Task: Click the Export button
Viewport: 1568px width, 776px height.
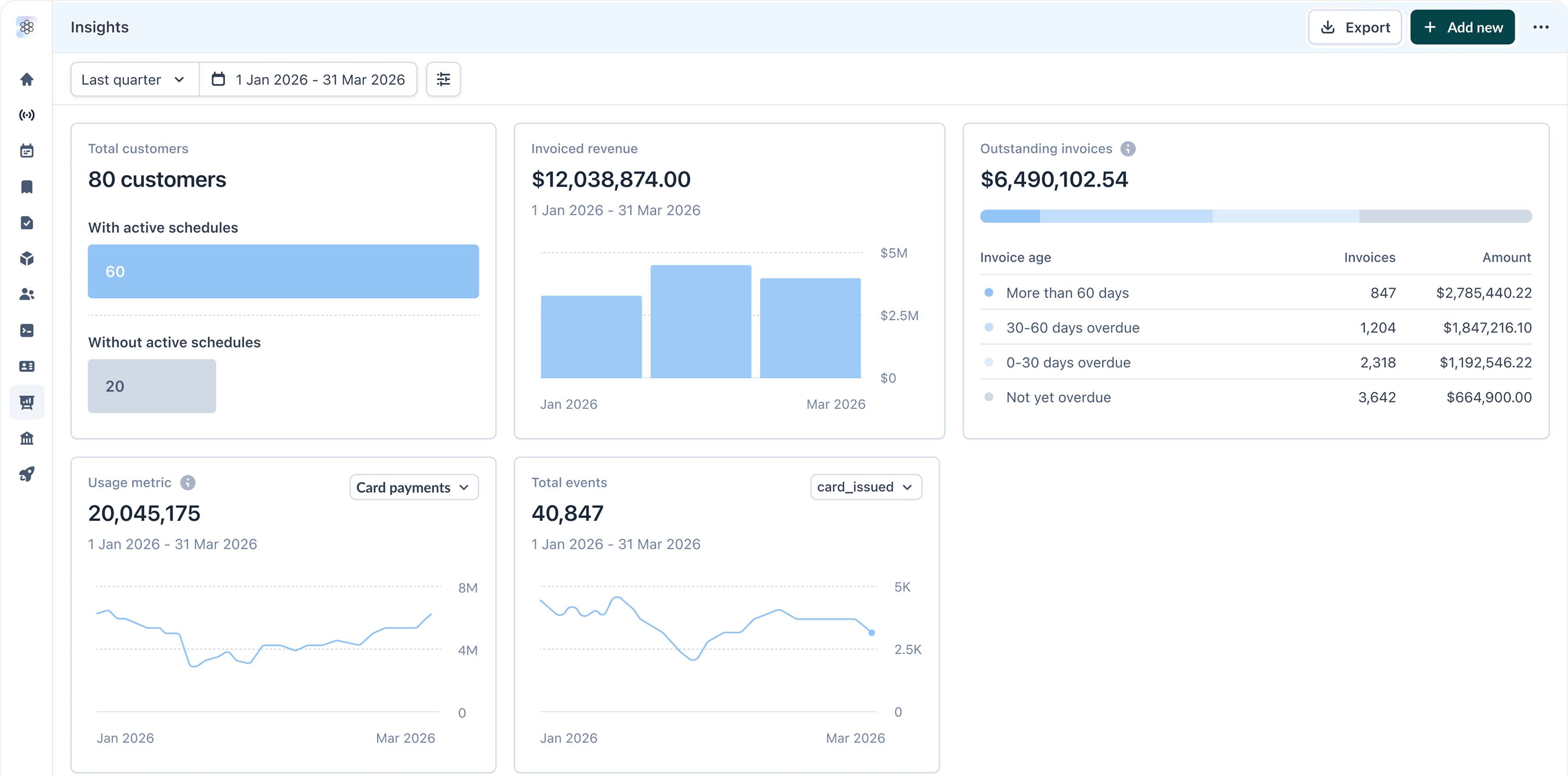Action: 1355,28
